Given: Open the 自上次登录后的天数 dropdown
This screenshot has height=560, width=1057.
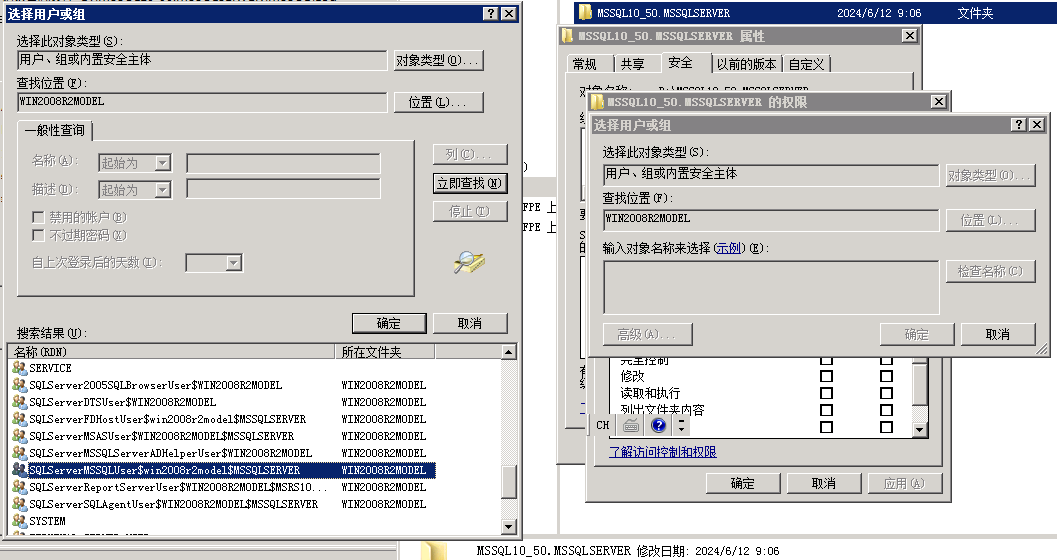Looking at the screenshot, I should [234, 263].
